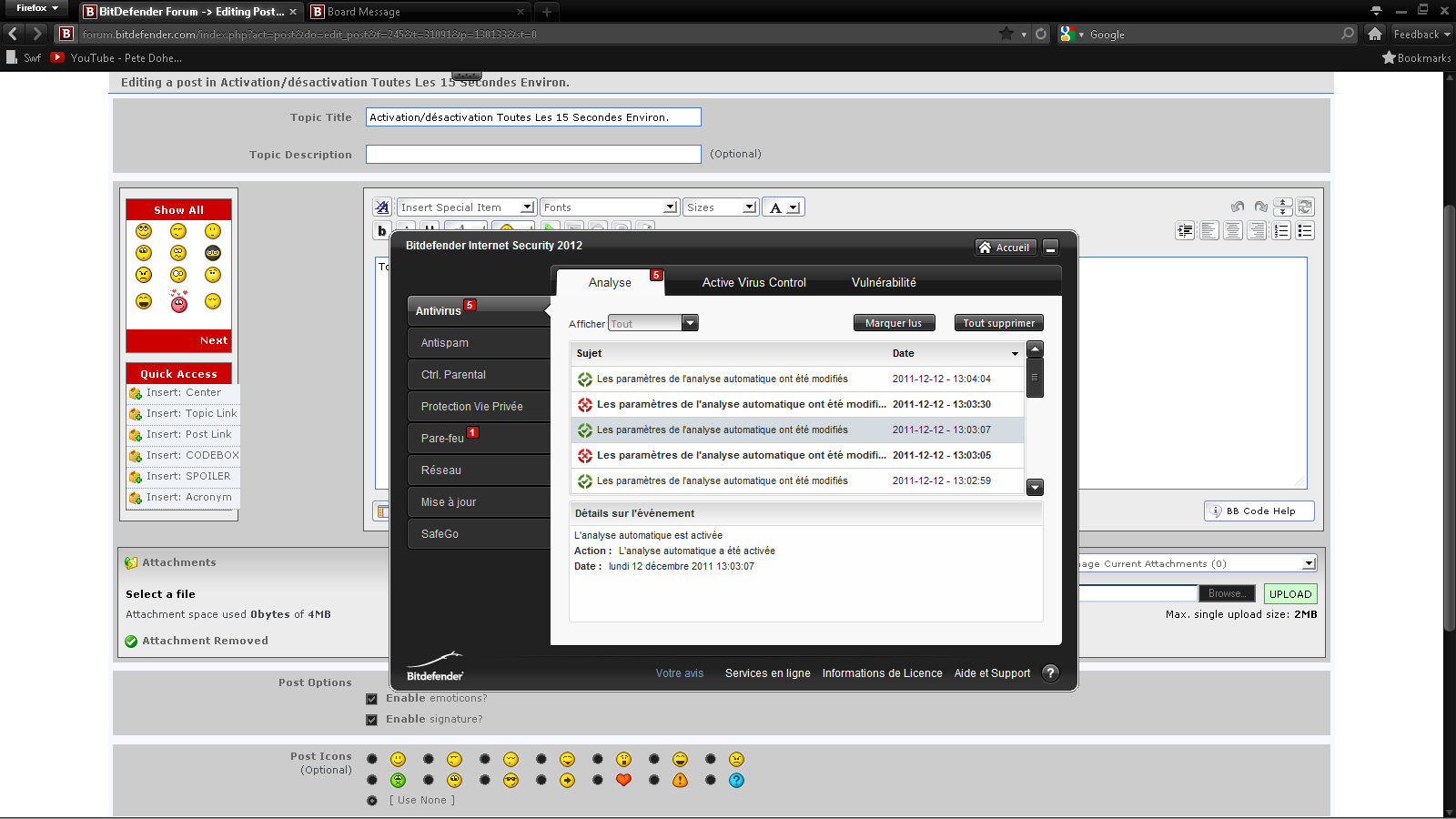
Task: Open the Mise à jour section
Action: [x=479, y=502]
